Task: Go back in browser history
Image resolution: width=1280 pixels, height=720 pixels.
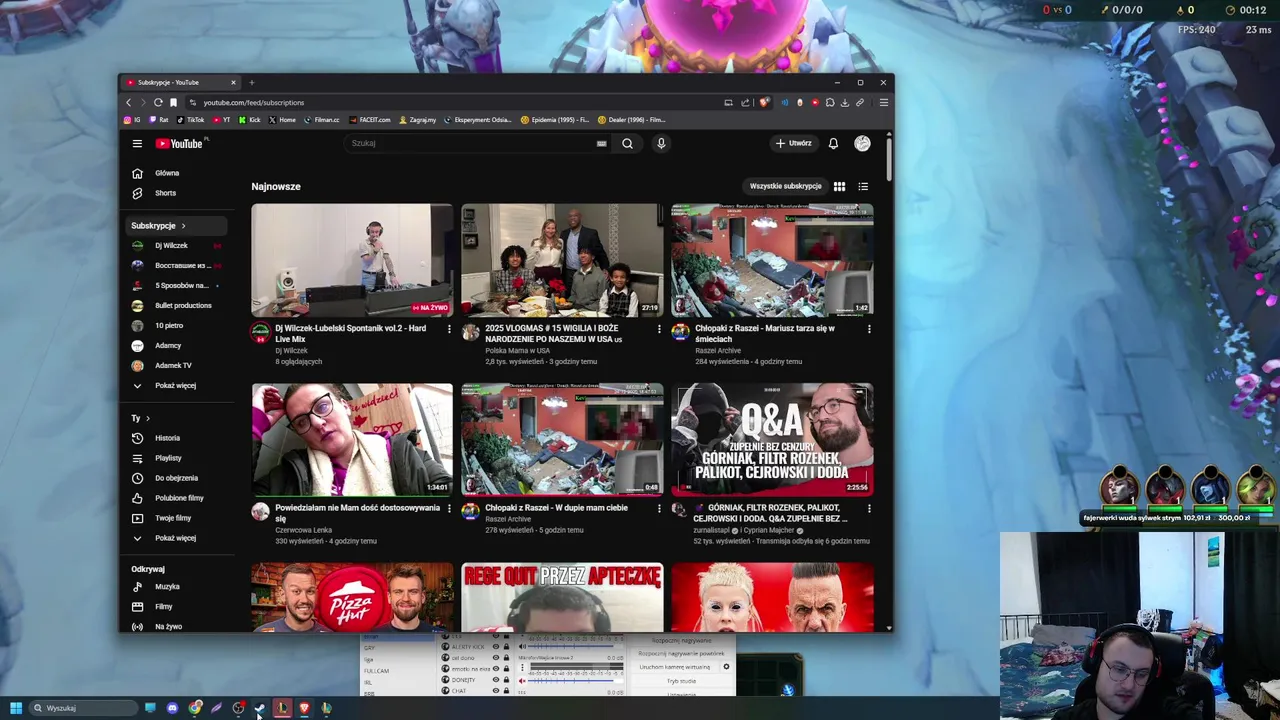Action: point(128,102)
